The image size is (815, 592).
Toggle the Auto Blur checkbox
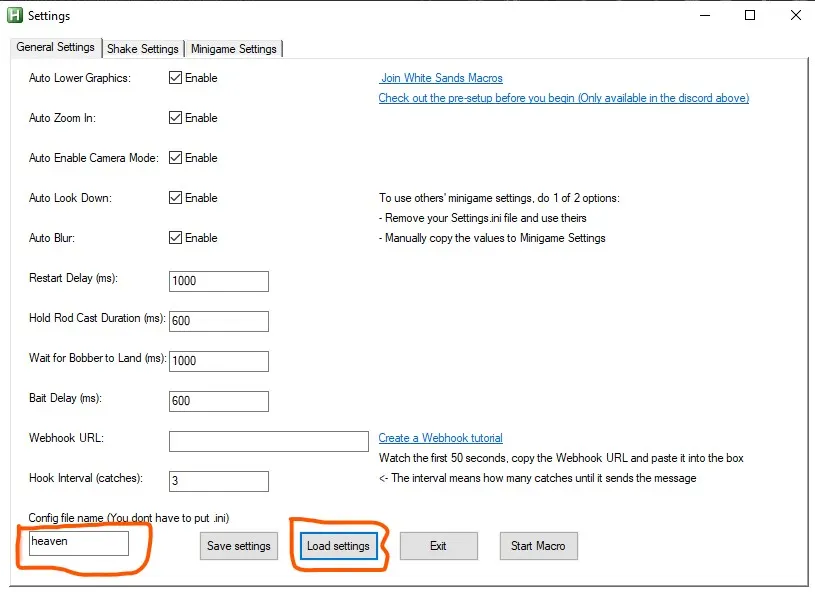[x=176, y=238]
